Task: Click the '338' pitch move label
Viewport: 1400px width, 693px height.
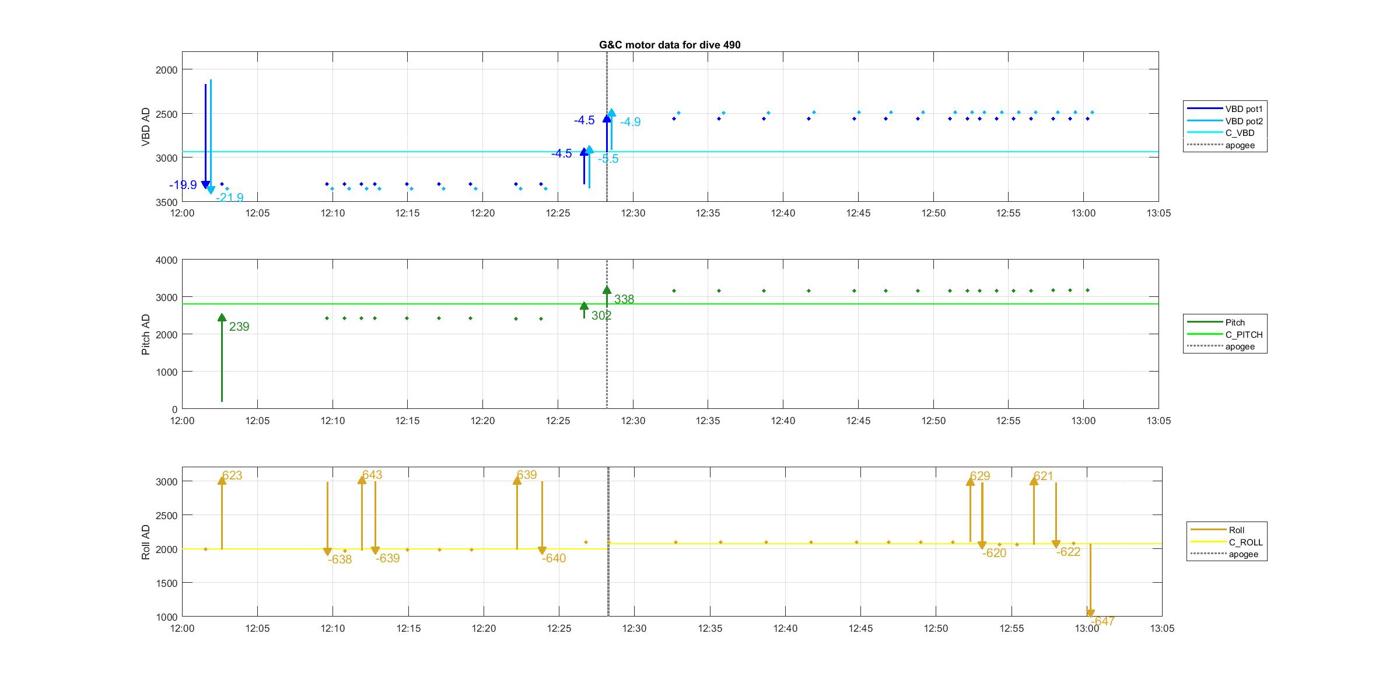Action: click(x=624, y=299)
